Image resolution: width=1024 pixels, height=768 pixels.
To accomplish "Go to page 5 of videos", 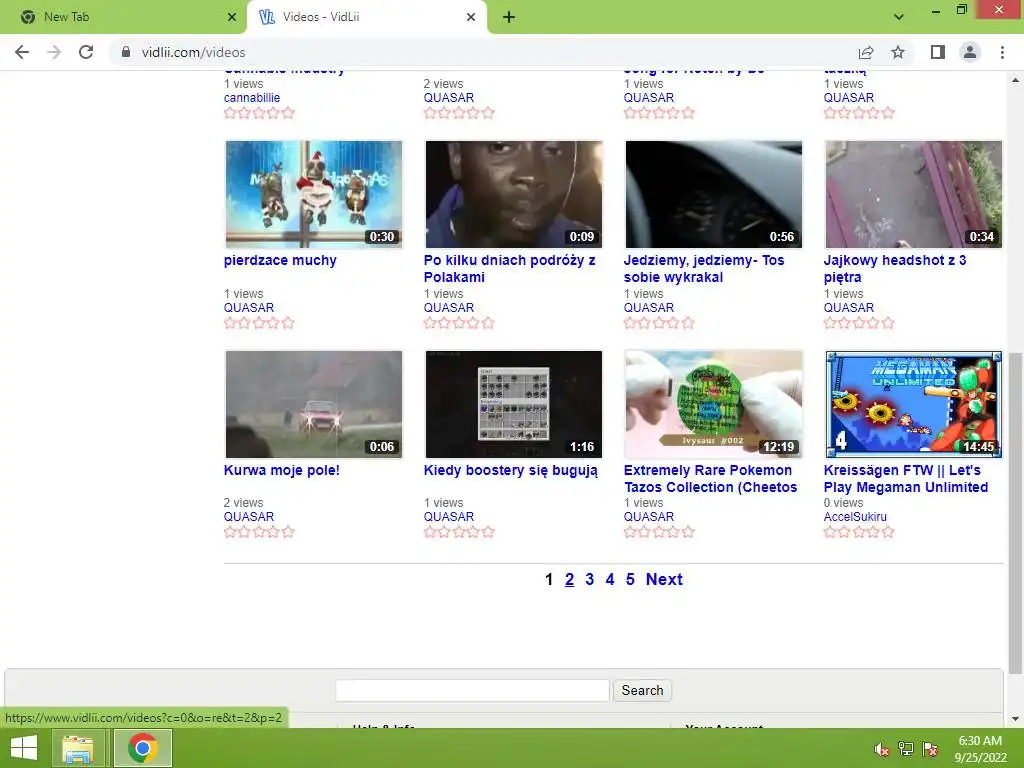I will coord(630,579).
